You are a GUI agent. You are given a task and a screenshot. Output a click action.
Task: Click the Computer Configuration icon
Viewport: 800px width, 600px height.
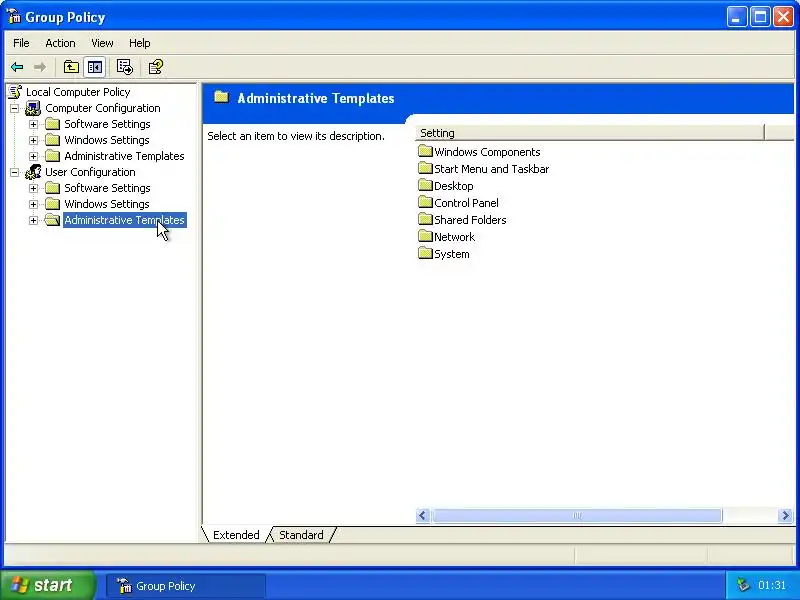tap(33, 108)
